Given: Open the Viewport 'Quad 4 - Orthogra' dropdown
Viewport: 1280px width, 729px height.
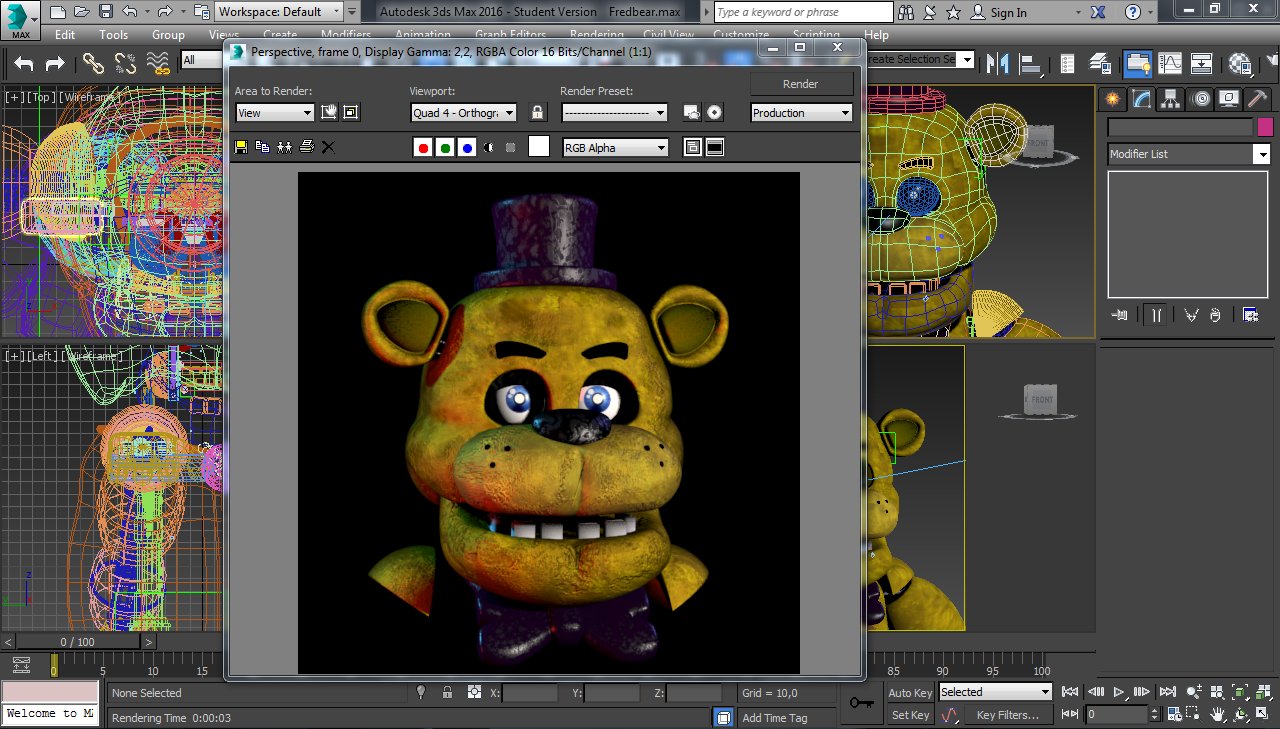Looking at the screenshot, I should 464,113.
